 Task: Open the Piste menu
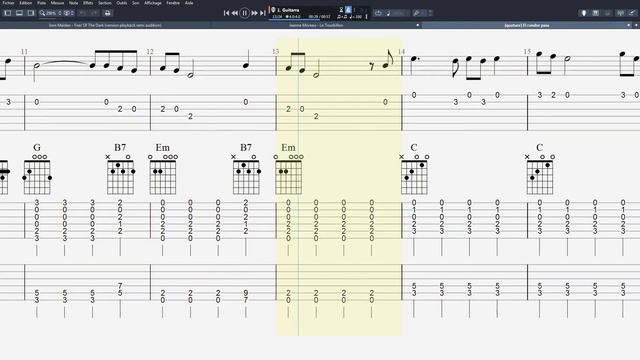click(x=42, y=3)
